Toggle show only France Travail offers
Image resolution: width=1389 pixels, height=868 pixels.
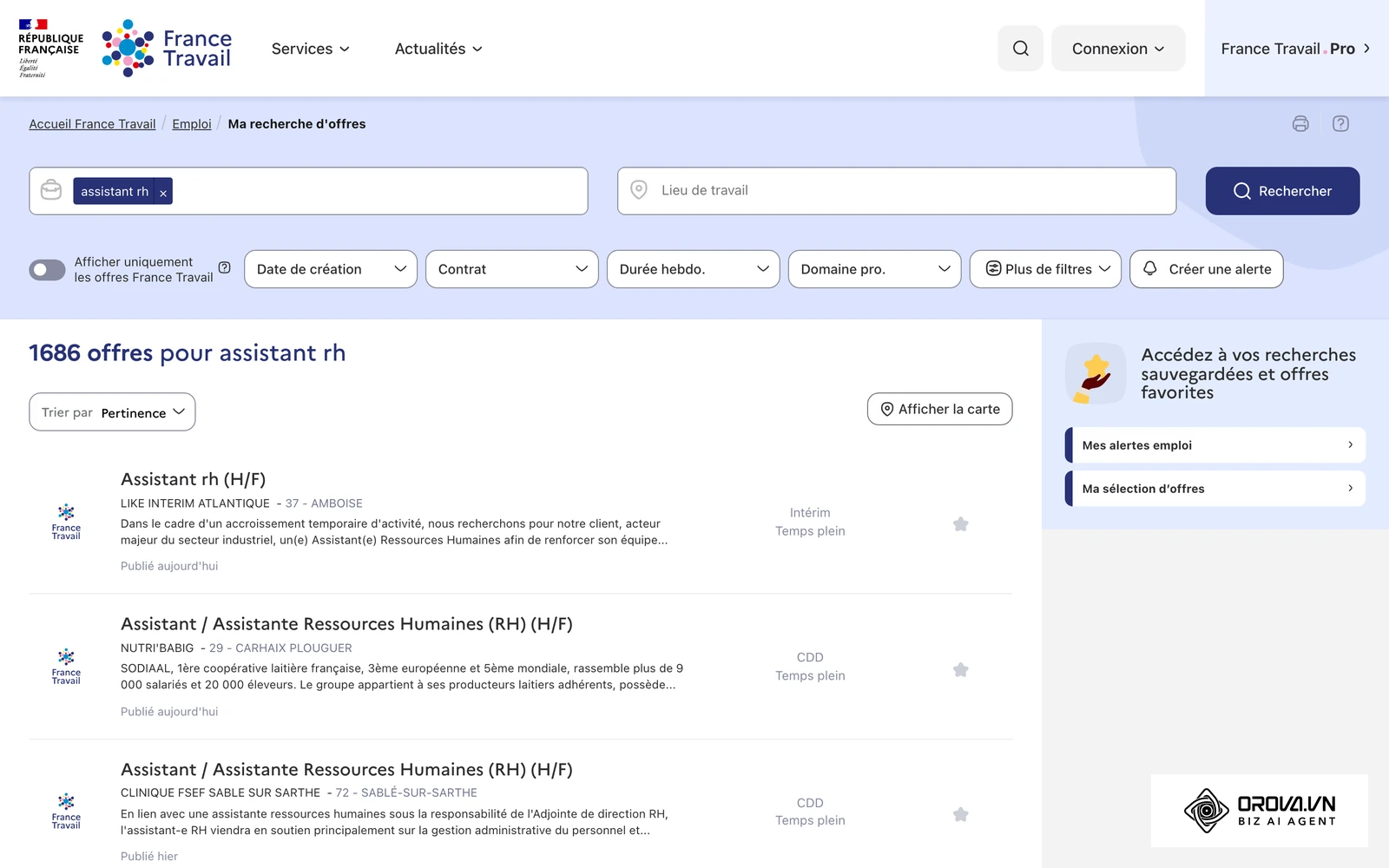tap(47, 270)
